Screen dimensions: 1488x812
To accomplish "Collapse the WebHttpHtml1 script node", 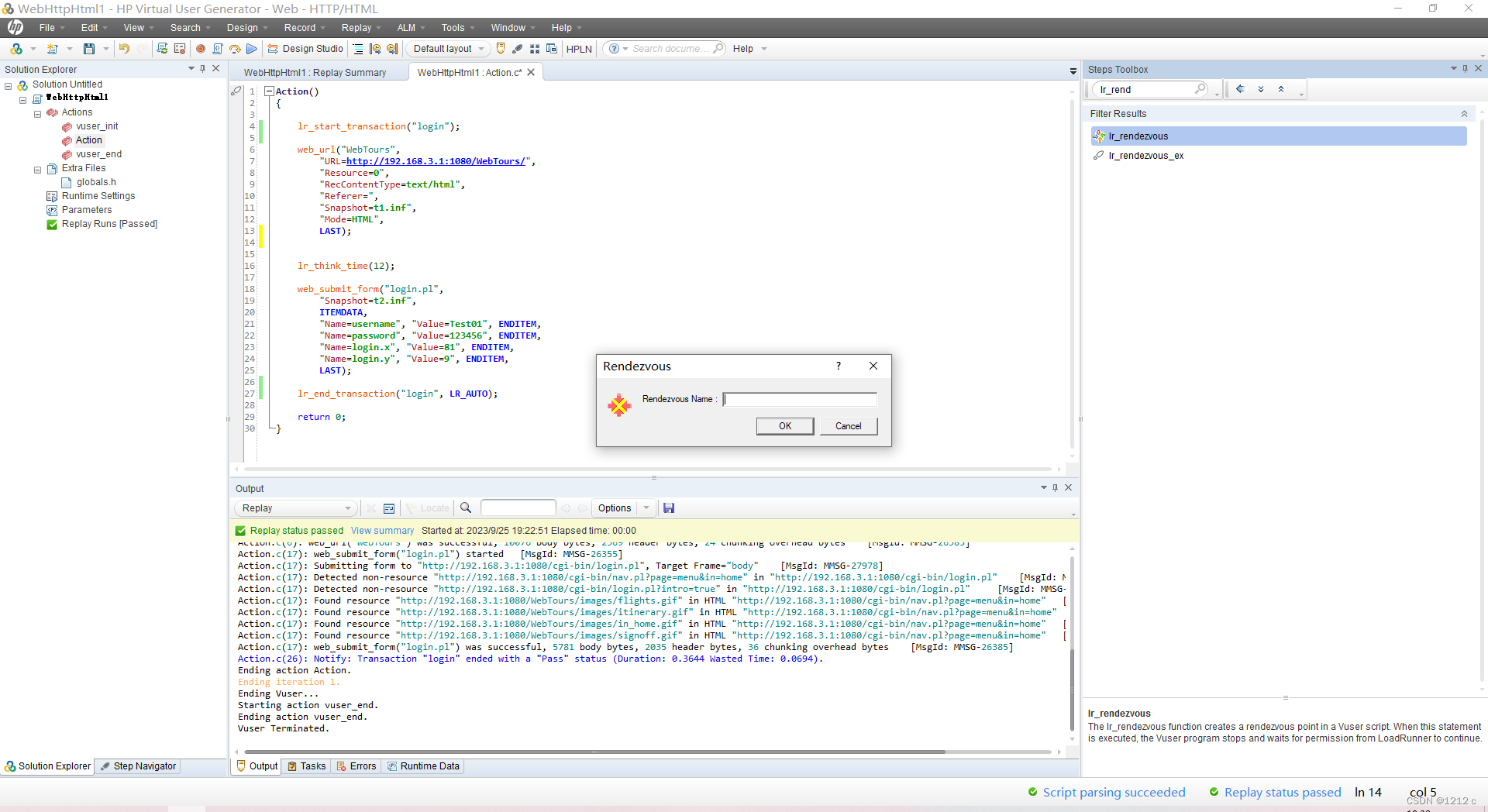I will 22,100.
